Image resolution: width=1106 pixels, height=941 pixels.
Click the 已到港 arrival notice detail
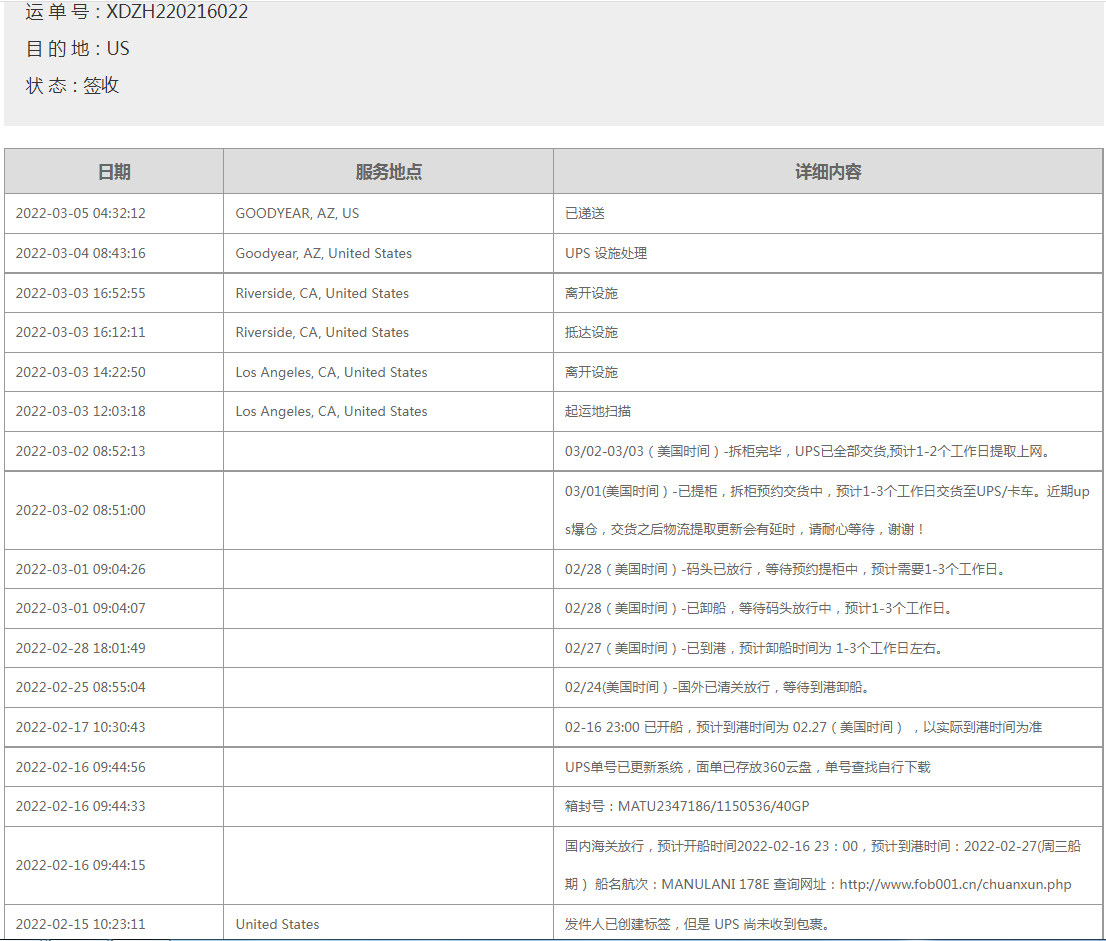tap(754, 648)
